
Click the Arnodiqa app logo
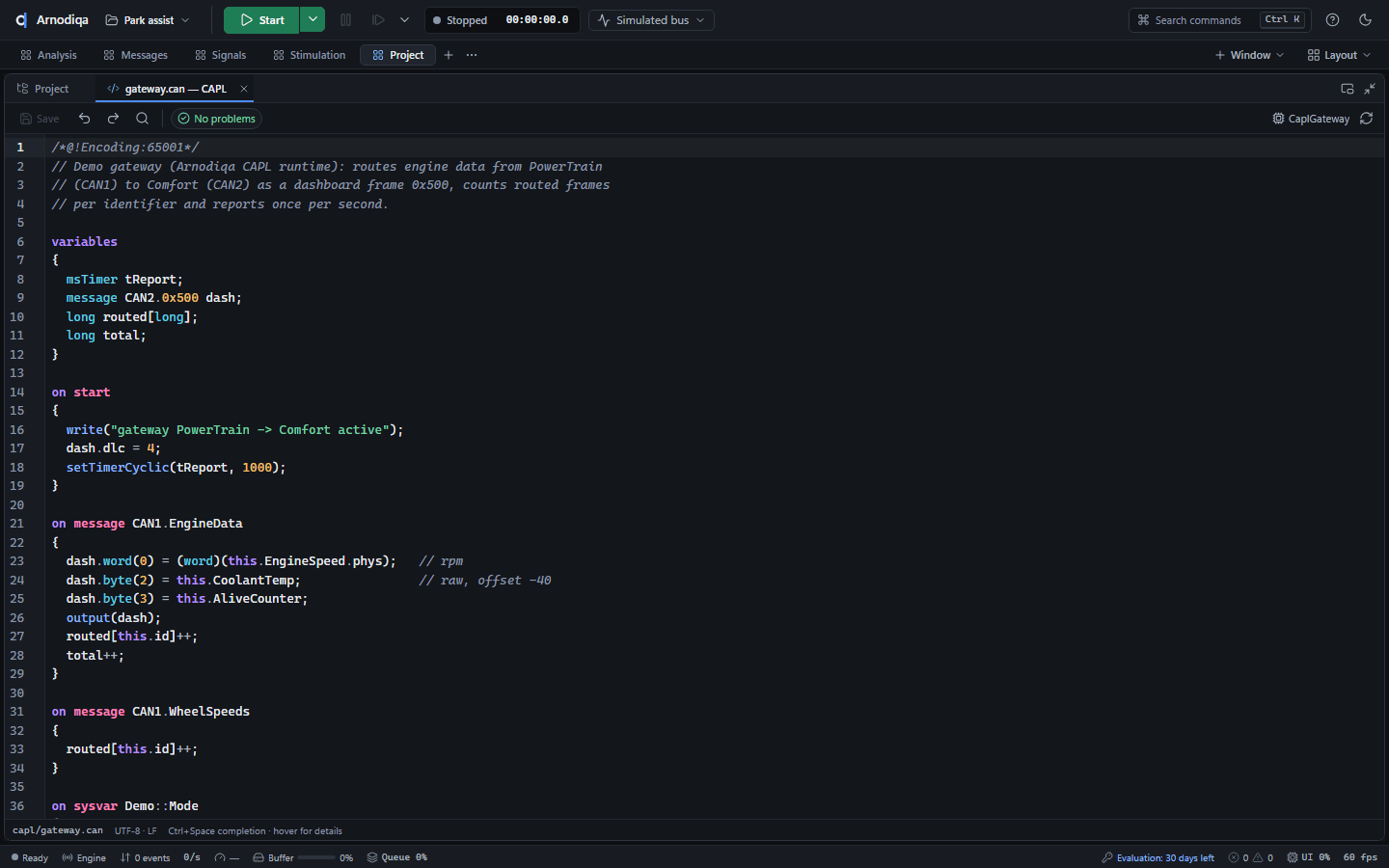pos(21,20)
